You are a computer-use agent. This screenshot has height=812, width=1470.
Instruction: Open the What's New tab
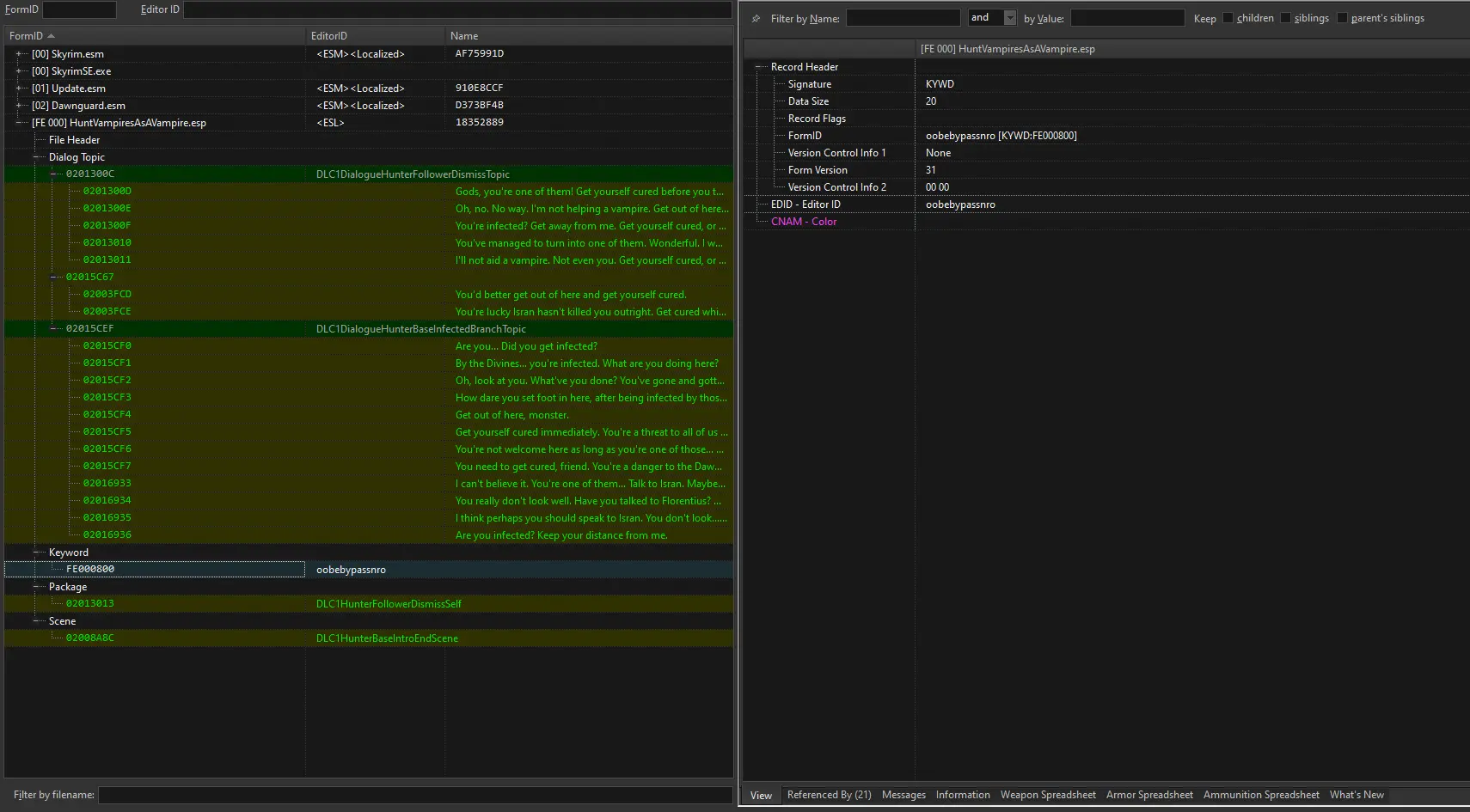1357,795
